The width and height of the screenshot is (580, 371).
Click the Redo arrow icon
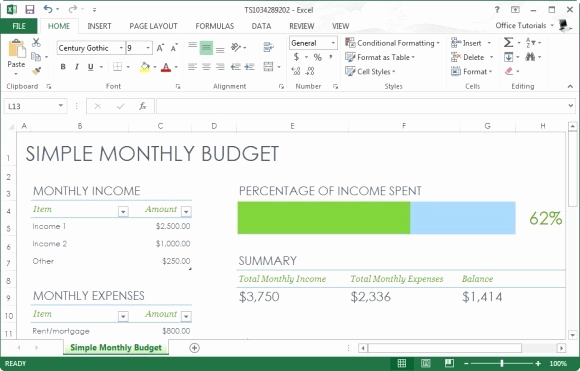(73, 9)
